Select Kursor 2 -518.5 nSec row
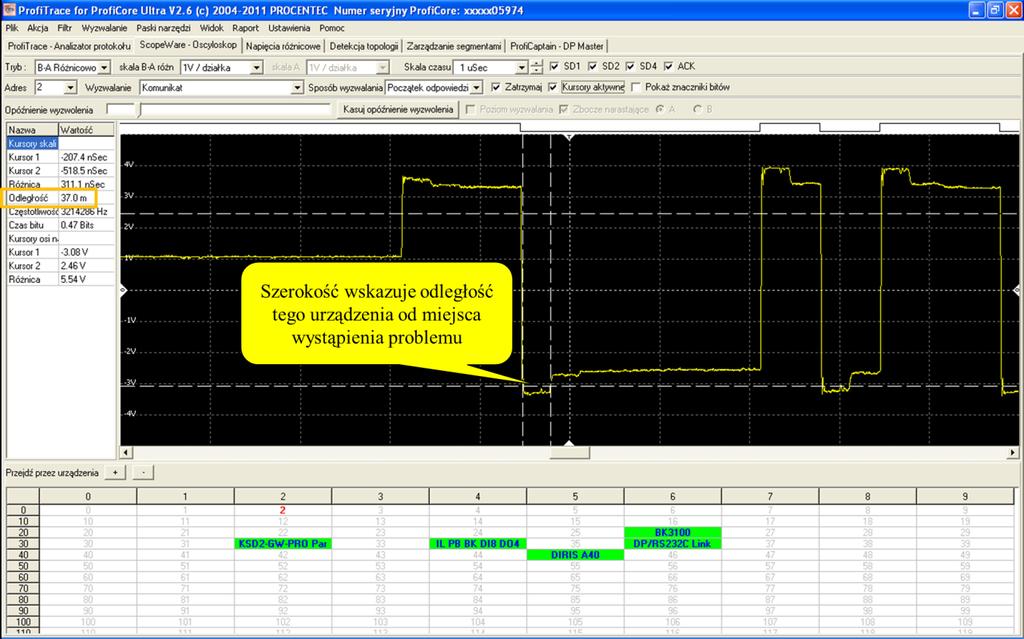 tap(61, 171)
